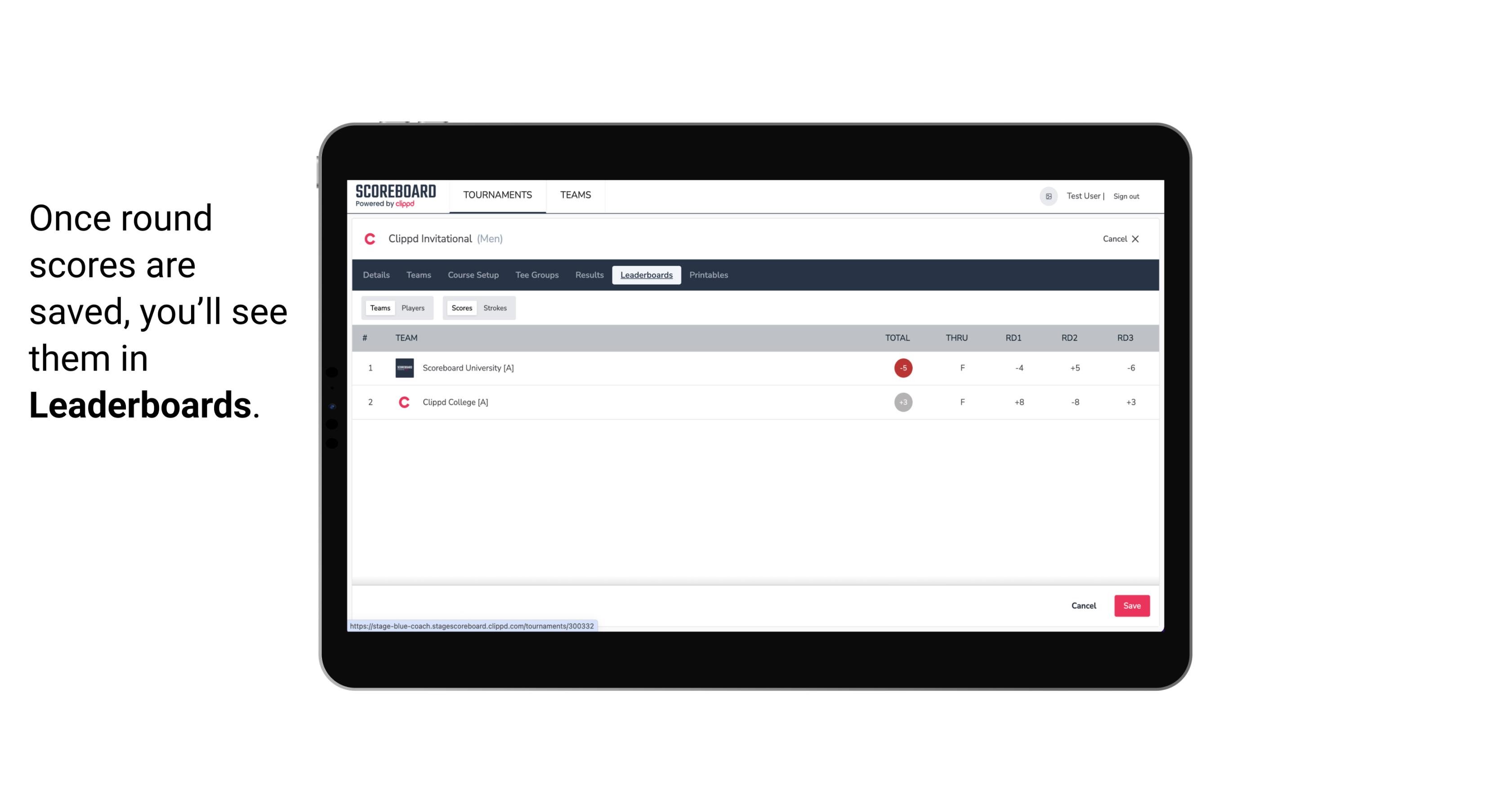Click the TEAMS navigation menu item
Viewport: 1509px width, 812px height.
pyautogui.click(x=576, y=196)
